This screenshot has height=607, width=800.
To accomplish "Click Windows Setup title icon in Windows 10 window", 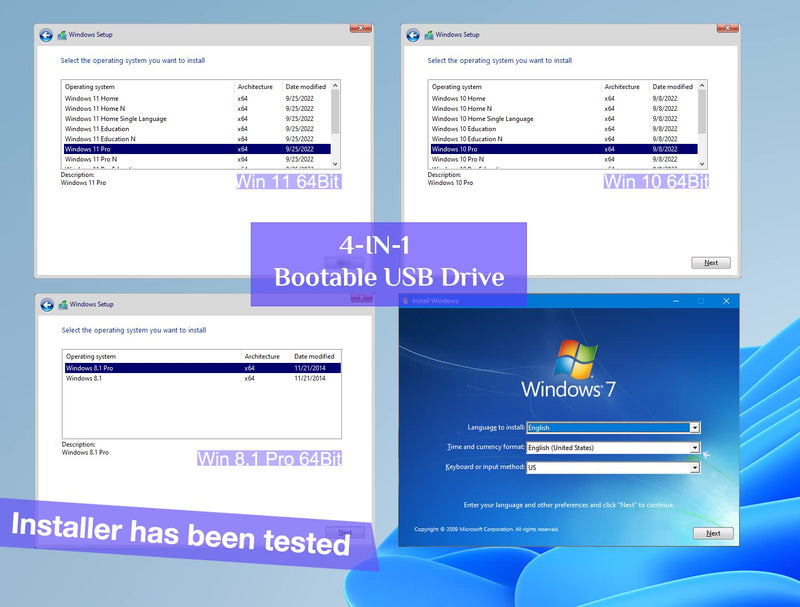I will [429, 35].
